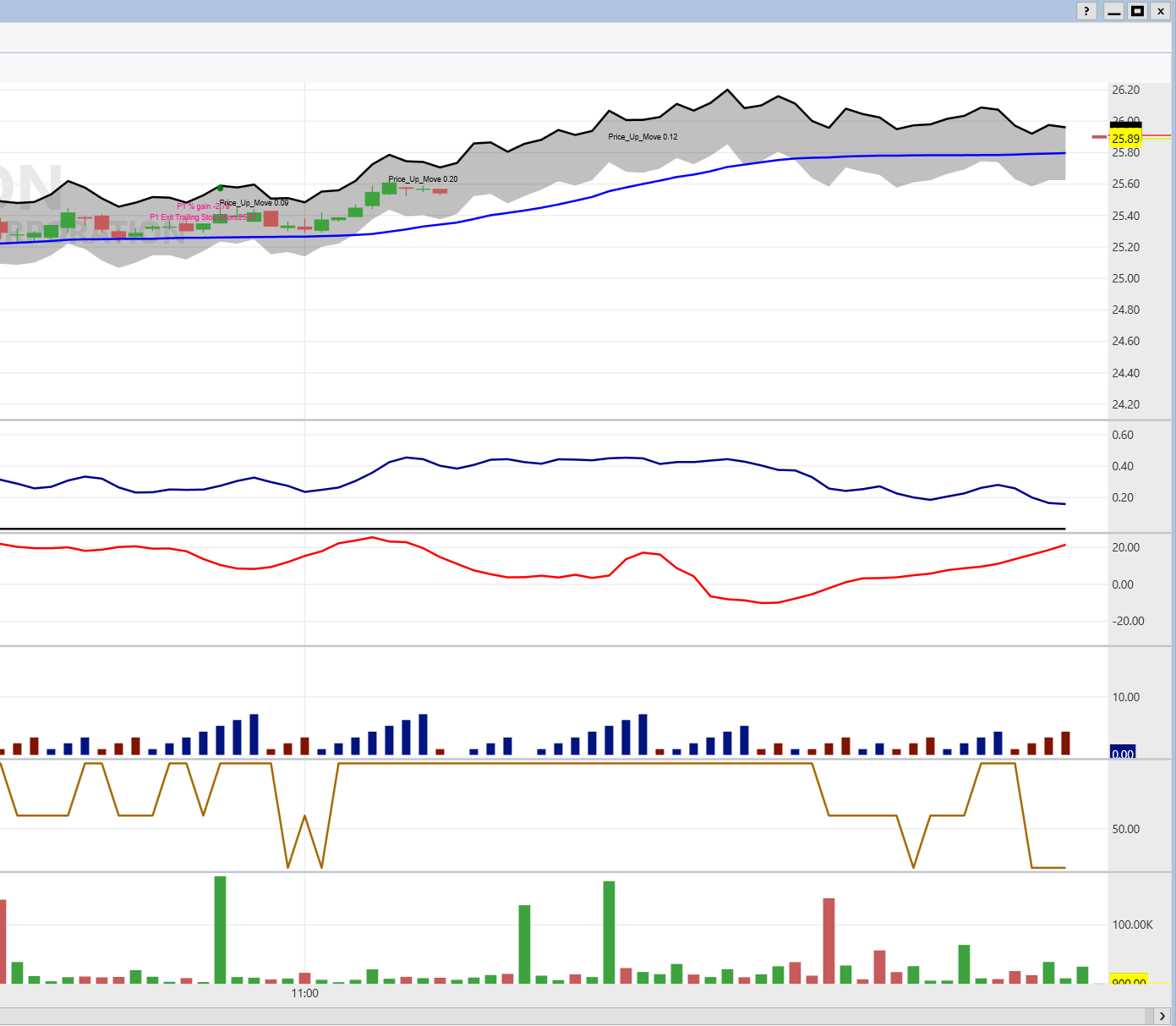Click the yellow 900.00 volume value tag
Screen dimensions: 1176x1026
1128,981
